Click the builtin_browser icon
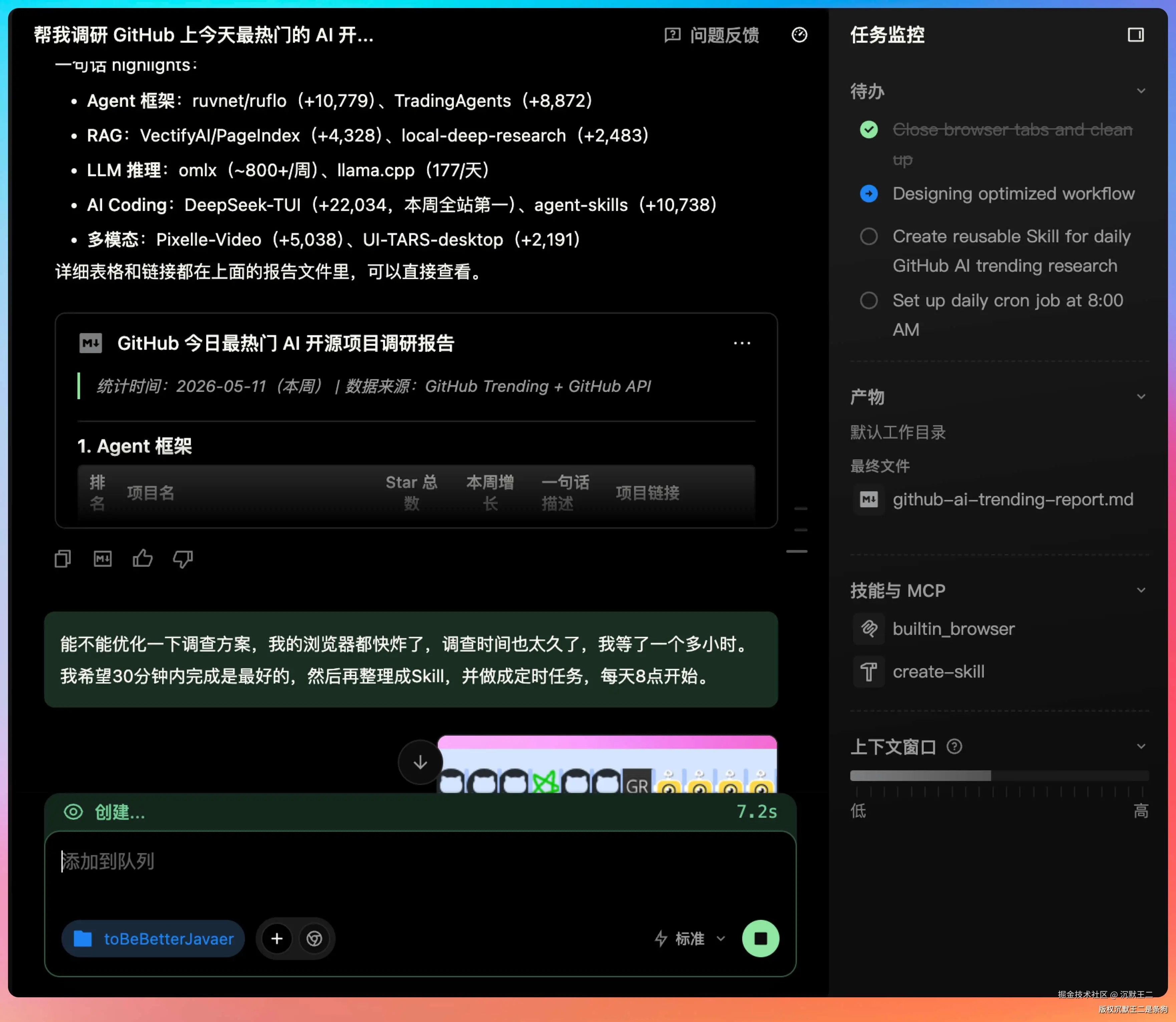This screenshot has width=1176, height=1022. [x=869, y=628]
